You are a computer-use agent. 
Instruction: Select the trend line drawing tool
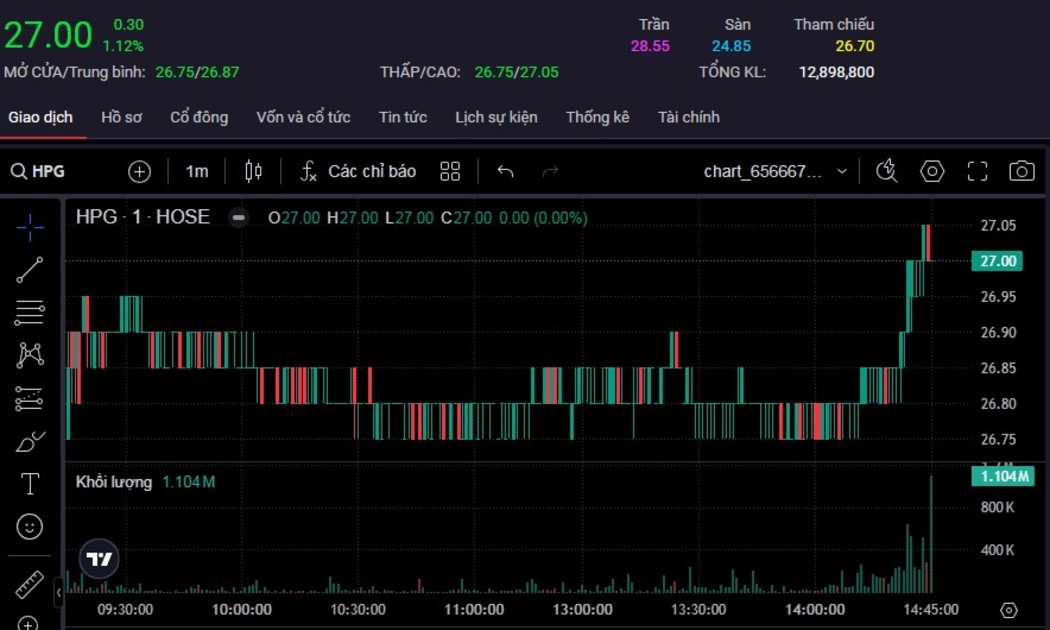(x=30, y=270)
